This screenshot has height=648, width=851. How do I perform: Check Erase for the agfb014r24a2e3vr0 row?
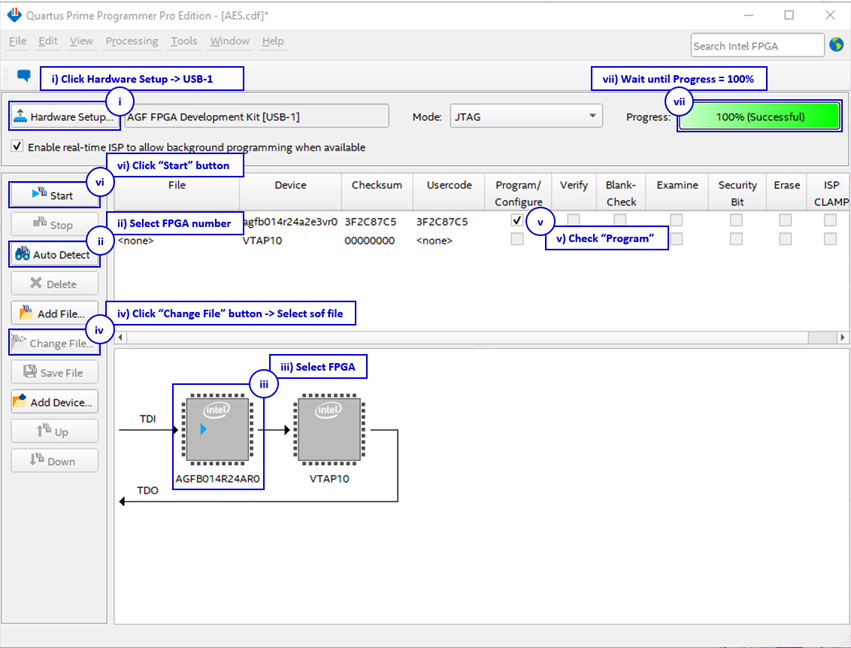pos(785,220)
